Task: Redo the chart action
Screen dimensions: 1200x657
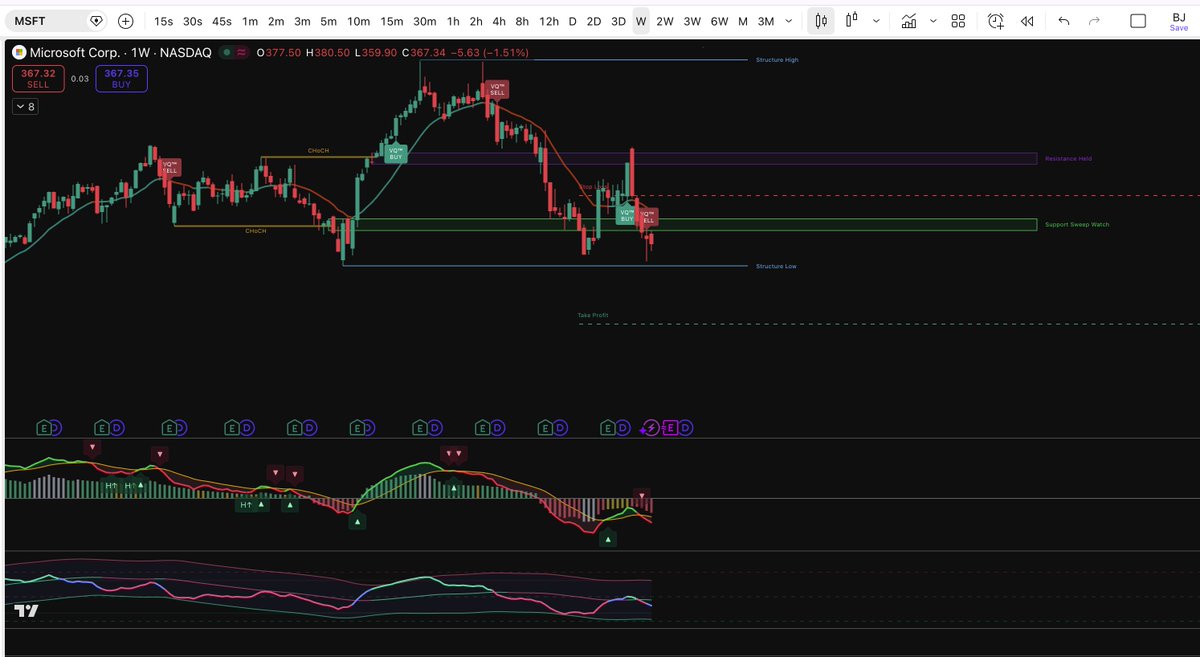Action: (x=1094, y=21)
